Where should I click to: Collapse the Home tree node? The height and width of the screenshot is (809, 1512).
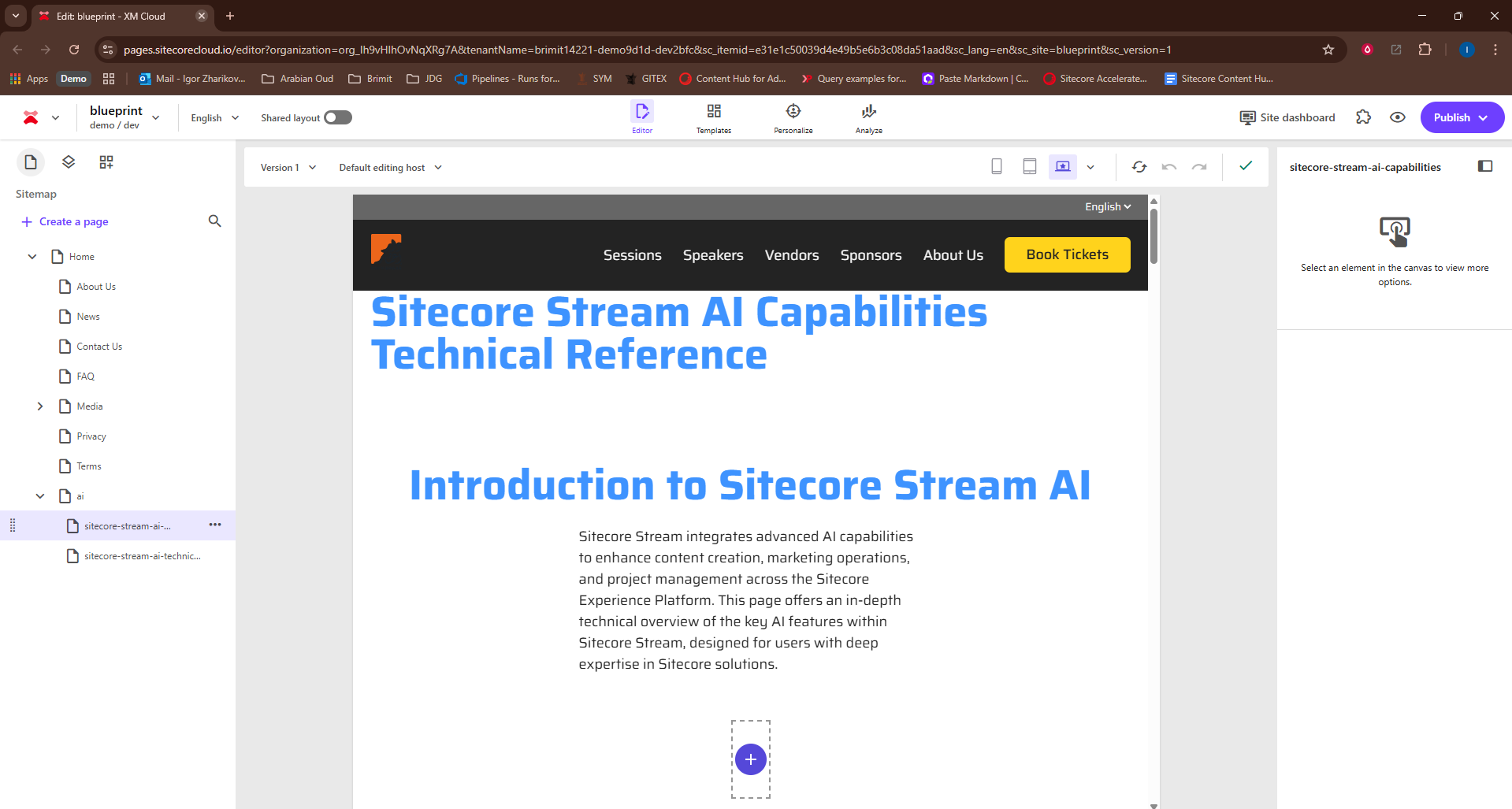tap(32, 257)
